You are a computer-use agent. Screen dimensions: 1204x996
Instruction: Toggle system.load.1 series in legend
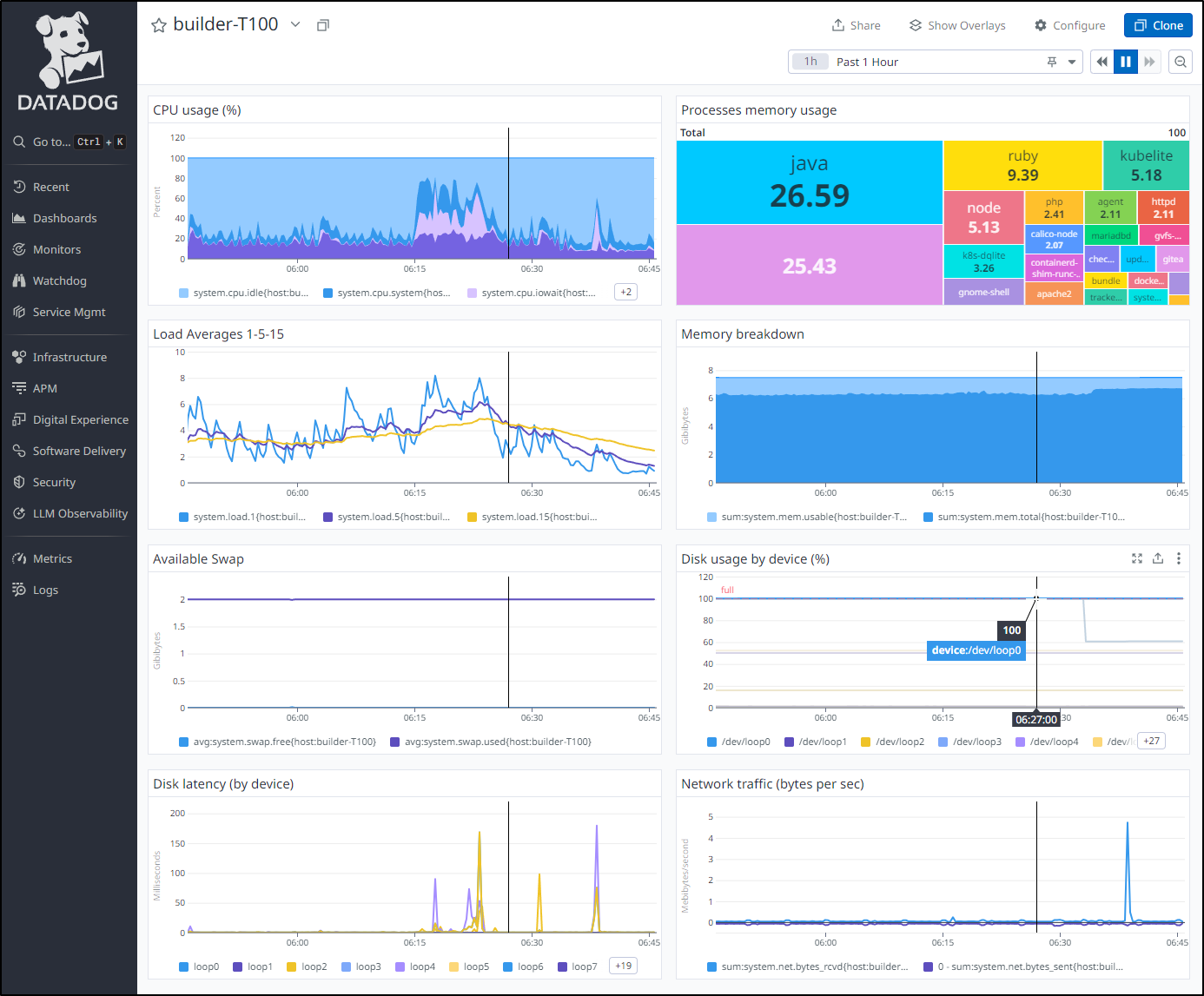pos(242,517)
